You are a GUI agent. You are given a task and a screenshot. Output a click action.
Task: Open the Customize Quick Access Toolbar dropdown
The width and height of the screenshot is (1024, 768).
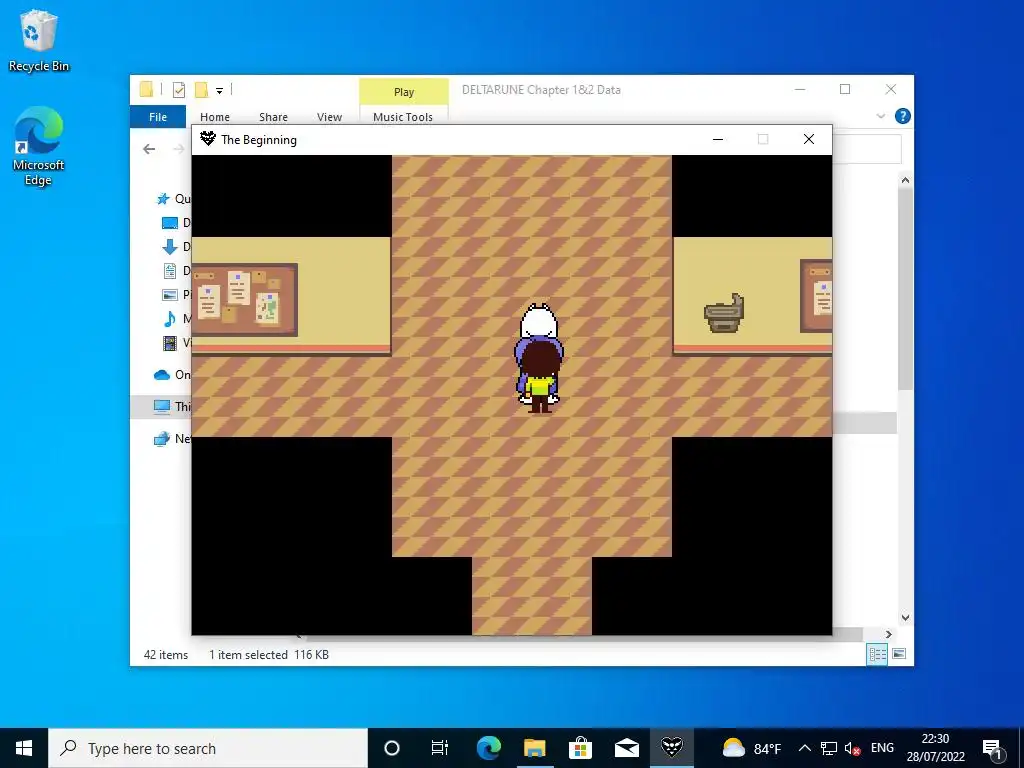coord(219,91)
